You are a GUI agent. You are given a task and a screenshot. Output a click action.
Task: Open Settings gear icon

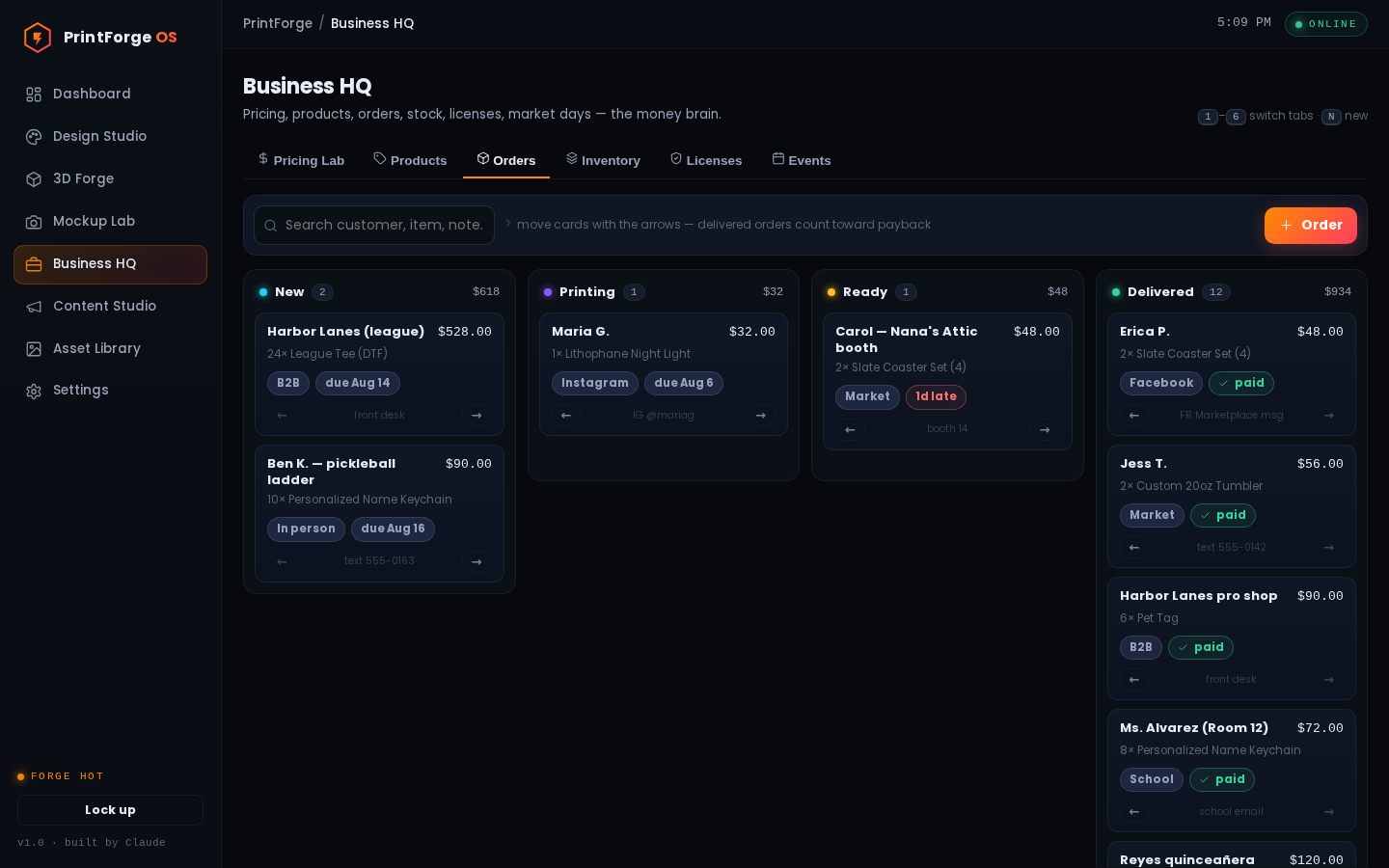[x=34, y=391]
